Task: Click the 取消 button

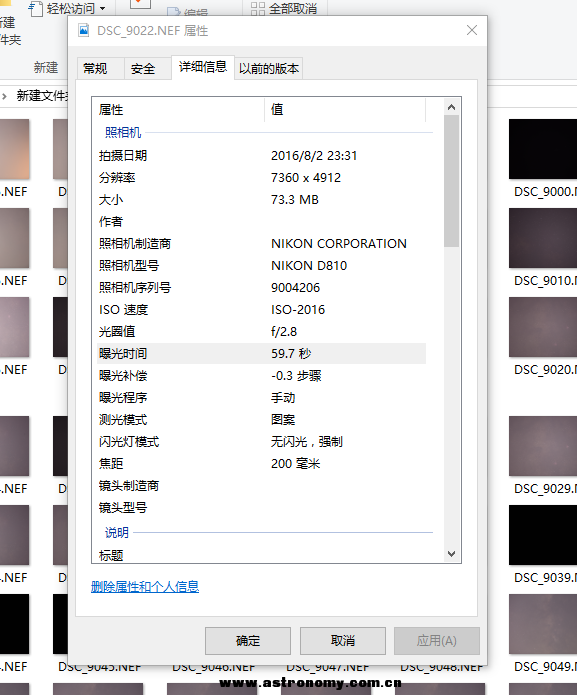Action: point(343,640)
